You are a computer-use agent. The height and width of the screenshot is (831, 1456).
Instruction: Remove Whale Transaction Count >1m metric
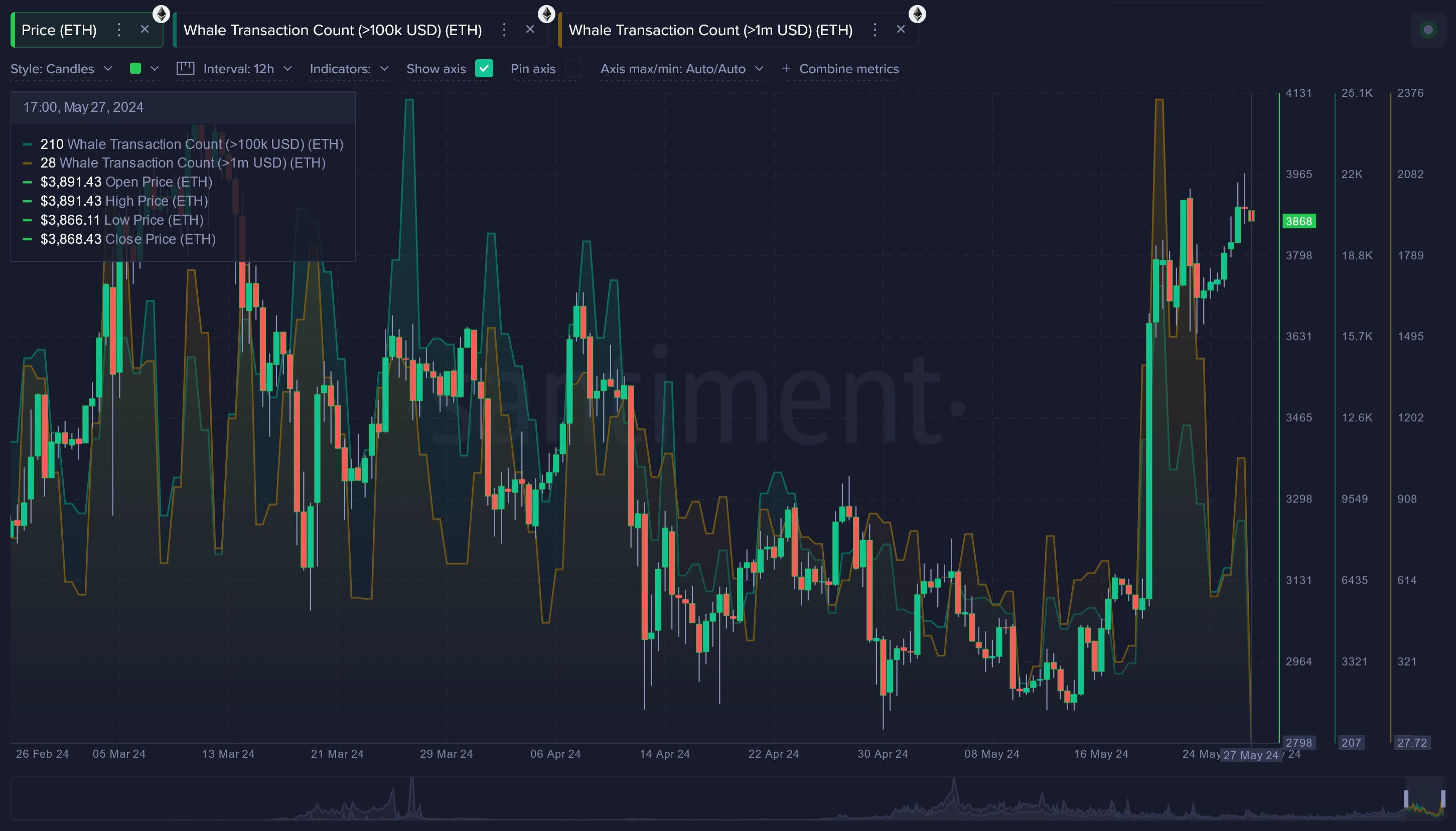901,29
